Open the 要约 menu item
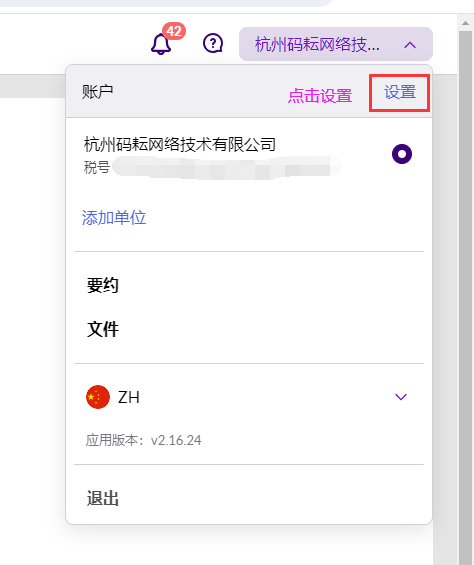Screen dimensions: 474x565 [x=103, y=285]
